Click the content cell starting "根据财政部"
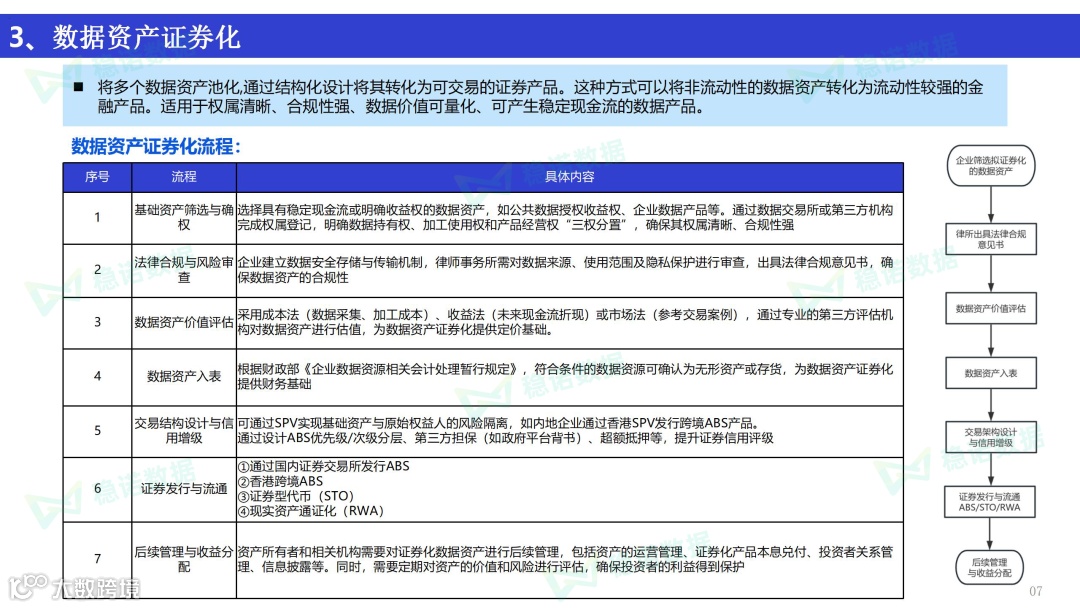Image resolution: width=1080 pixels, height=608 pixels. click(x=570, y=377)
